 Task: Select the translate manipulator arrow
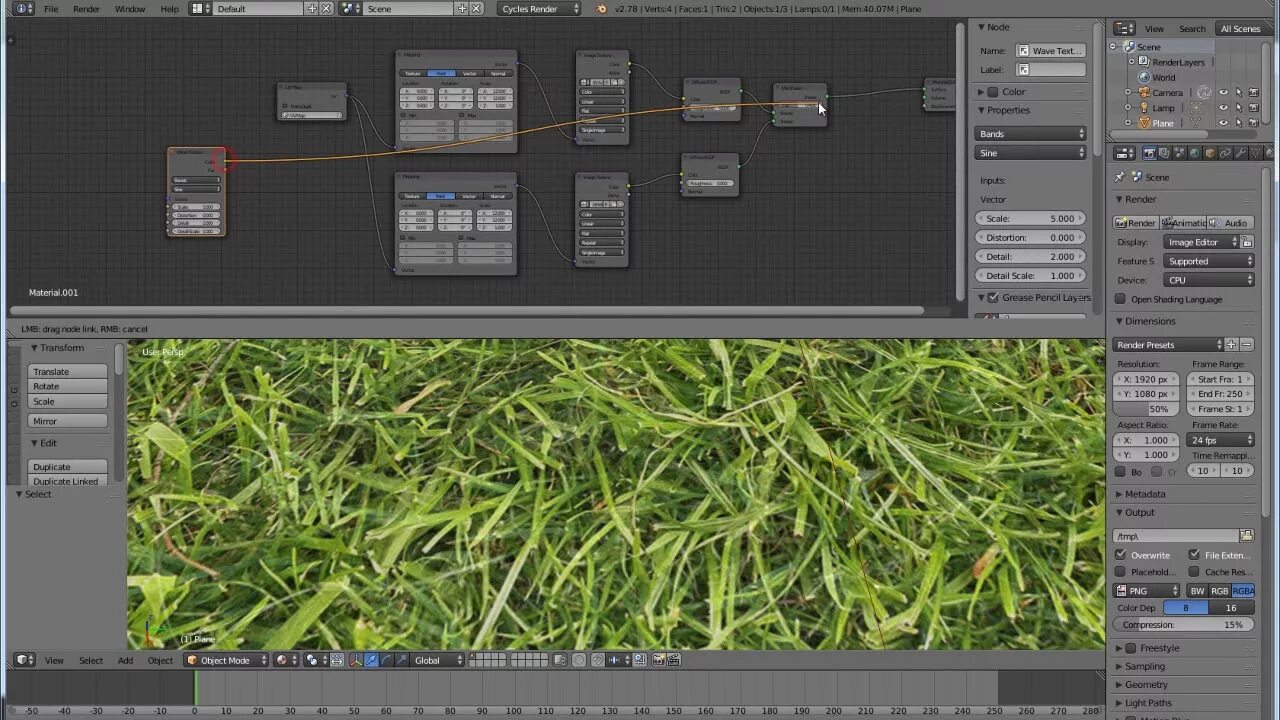[371, 660]
